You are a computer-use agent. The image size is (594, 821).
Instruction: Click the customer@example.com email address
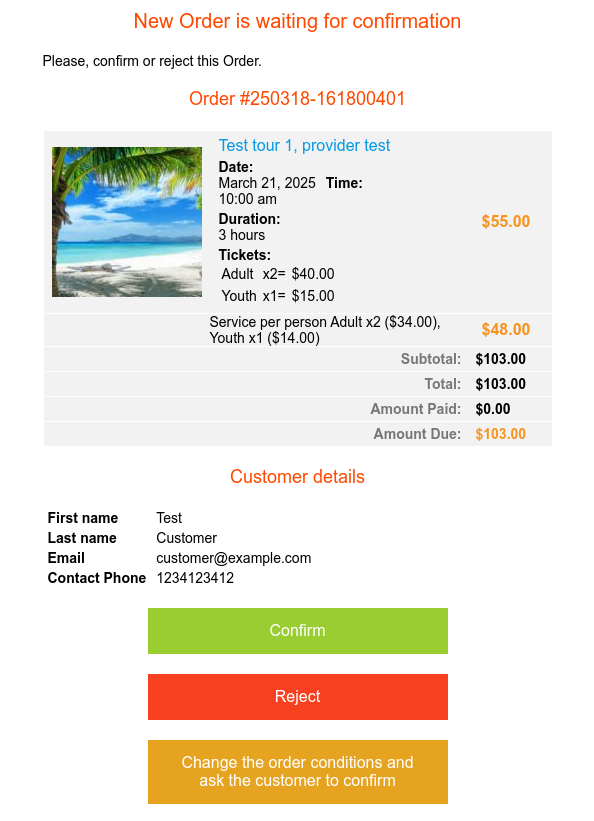click(x=234, y=558)
